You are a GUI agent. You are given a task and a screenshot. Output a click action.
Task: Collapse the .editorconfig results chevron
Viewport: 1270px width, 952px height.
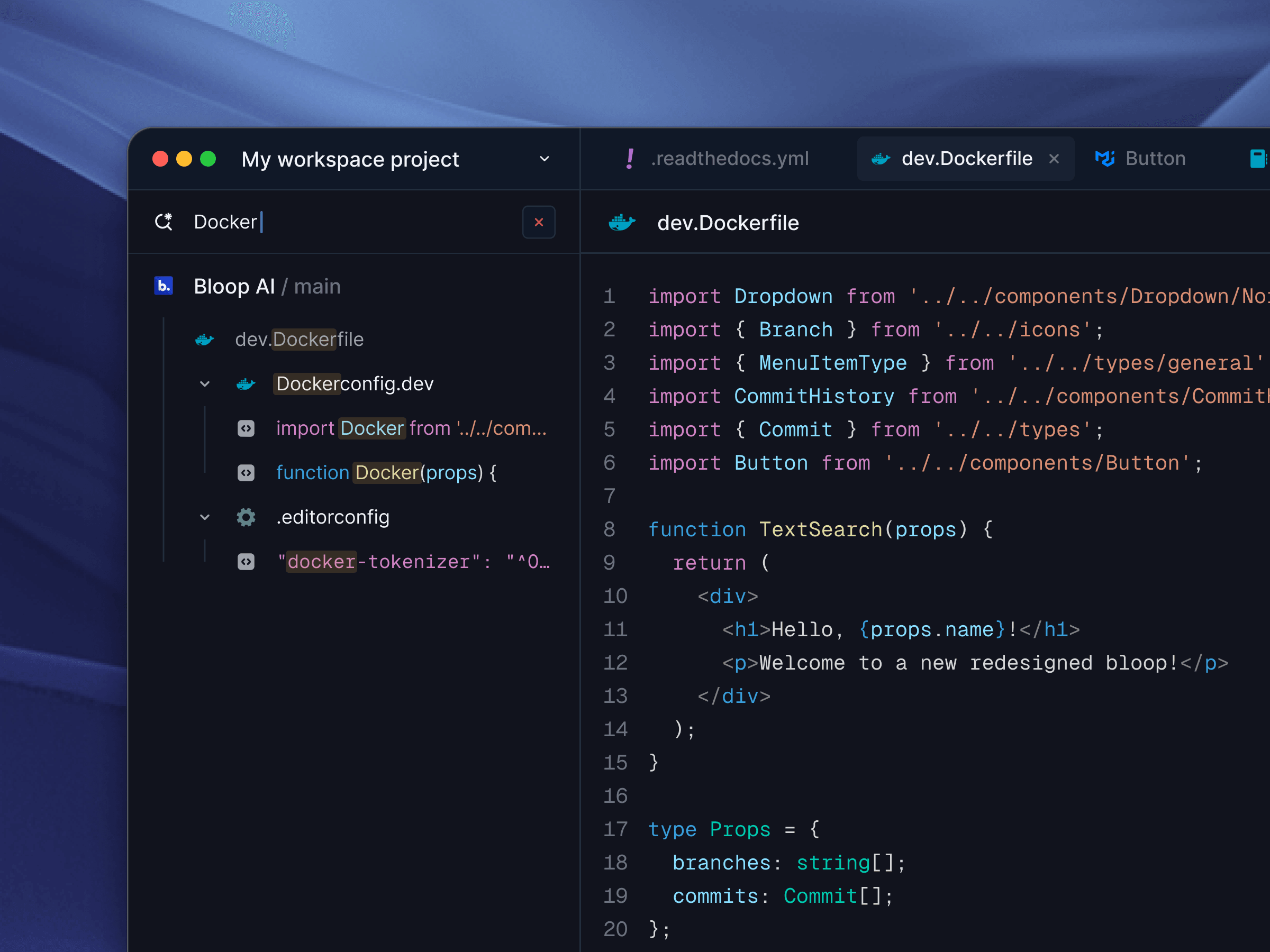pos(204,517)
